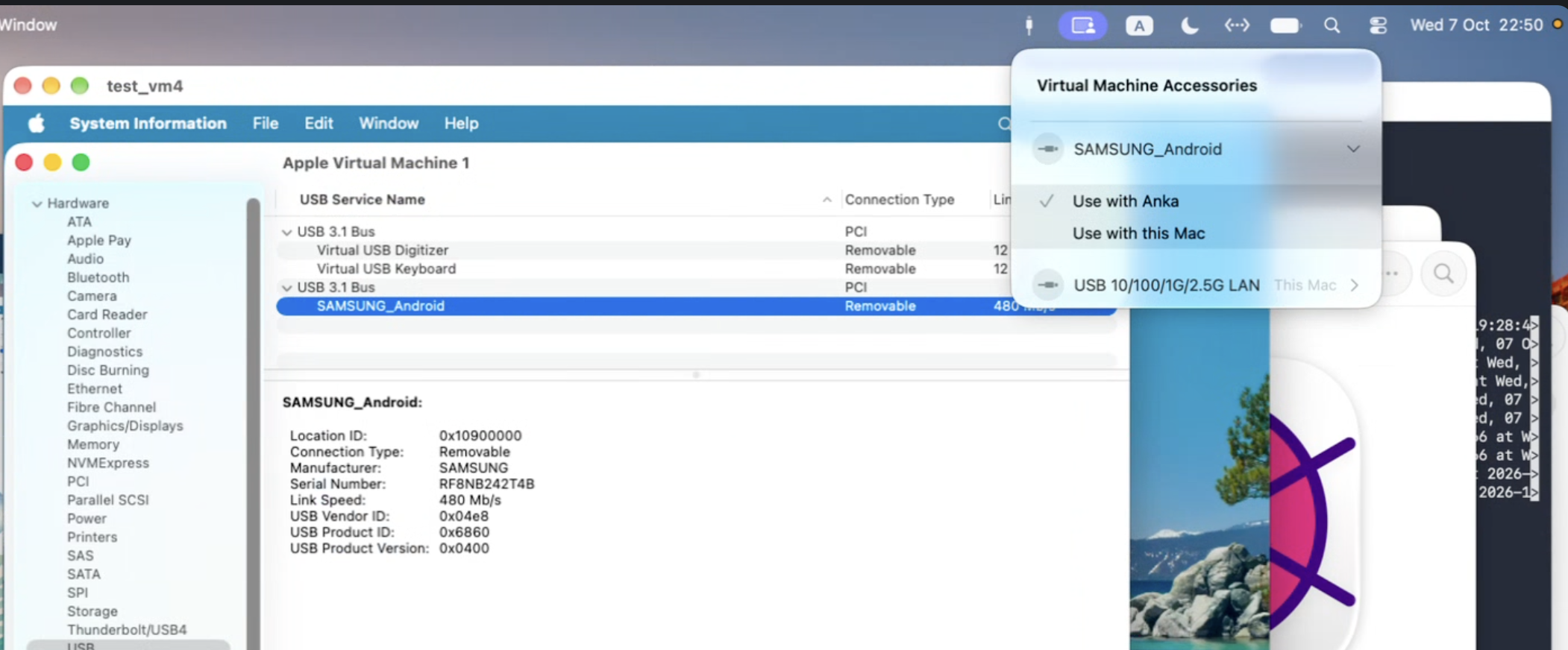Click the search magnifier in background window
1568x650 pixels.
point(1443,274)
